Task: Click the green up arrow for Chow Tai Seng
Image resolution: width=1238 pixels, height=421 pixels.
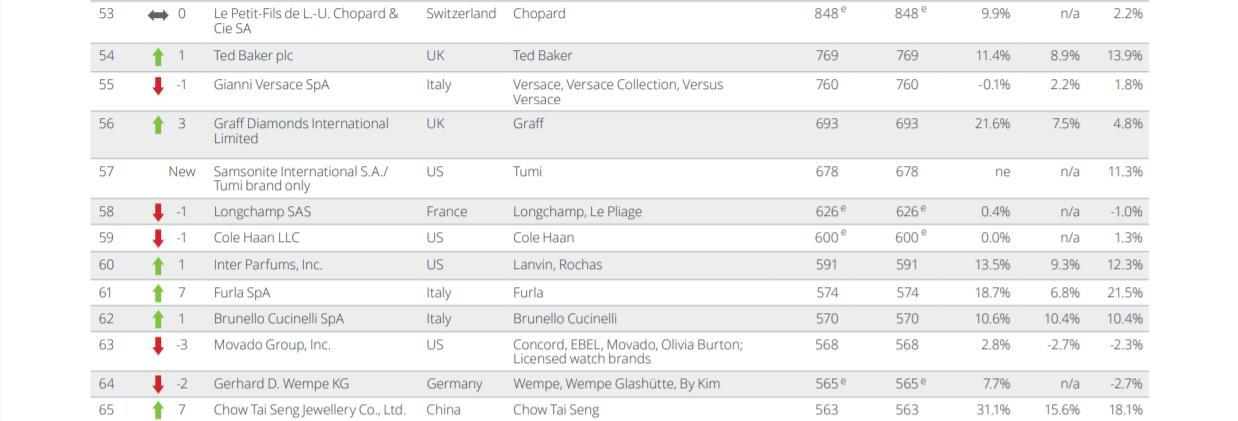Action: point(158,410)
